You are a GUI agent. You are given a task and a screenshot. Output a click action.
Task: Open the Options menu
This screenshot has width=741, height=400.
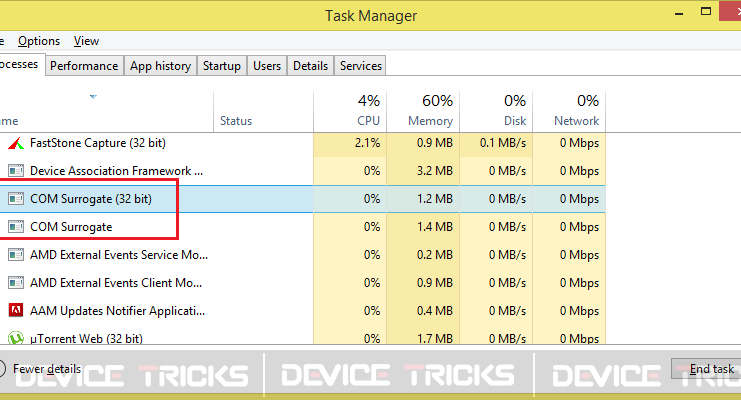[39, 41]
